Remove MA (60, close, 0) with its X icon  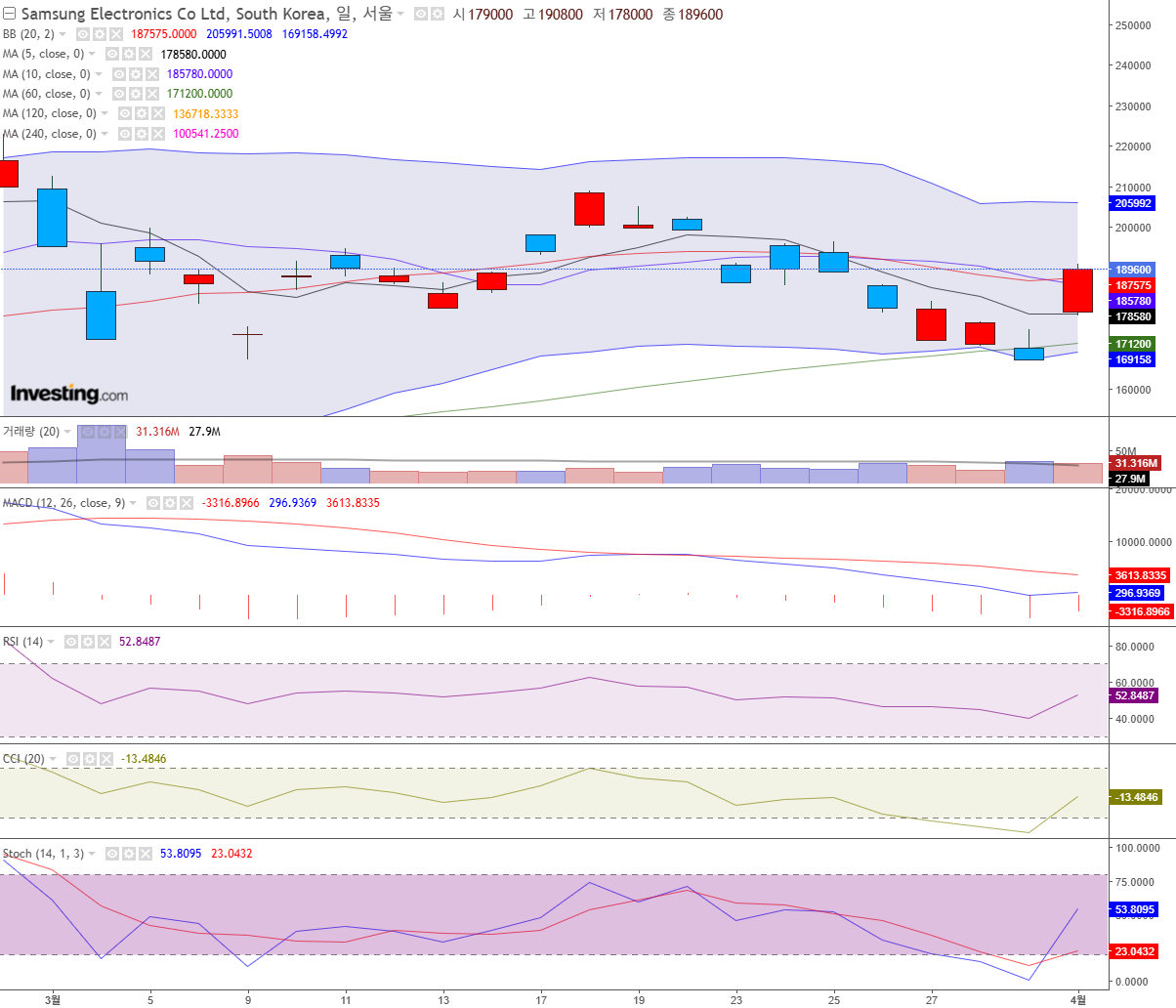click(151, 94)
